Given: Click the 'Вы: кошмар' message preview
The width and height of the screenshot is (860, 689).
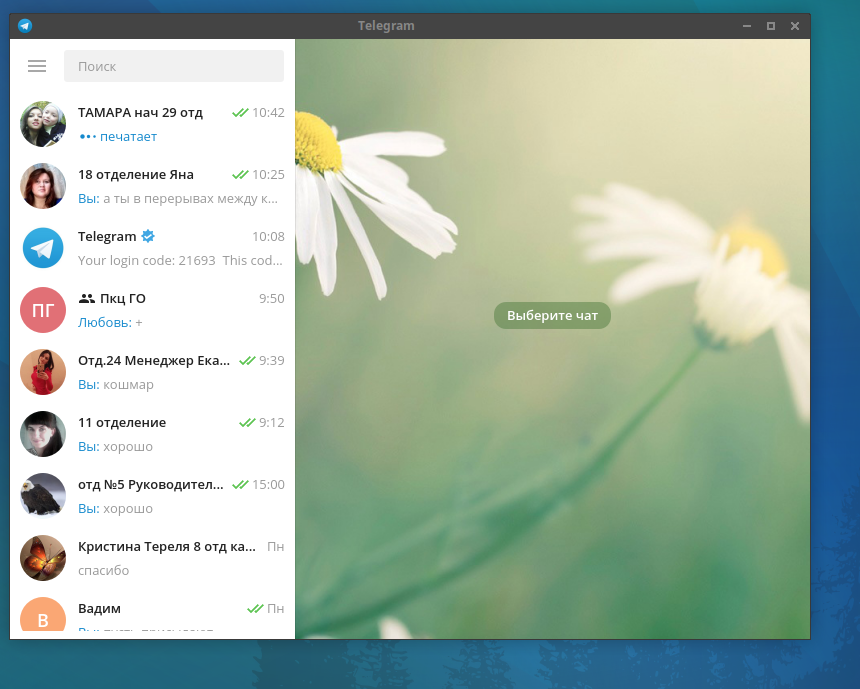Looking at the screenshot, I should (116, 385).
